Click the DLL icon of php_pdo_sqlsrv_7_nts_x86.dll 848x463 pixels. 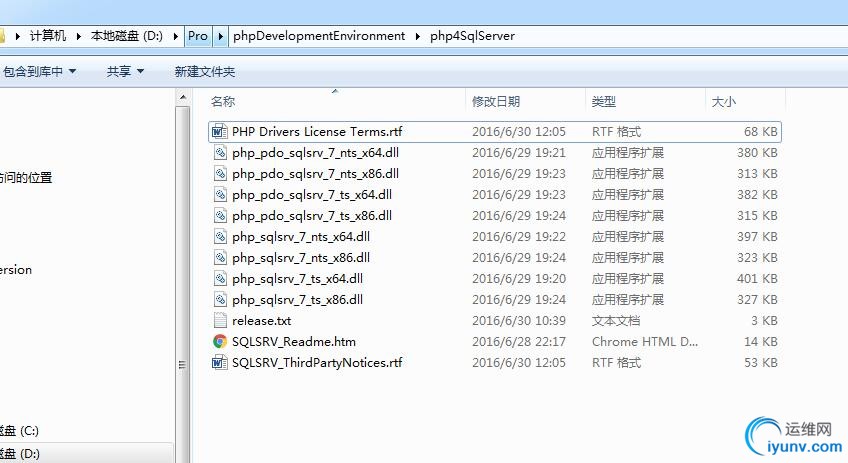coord(220,174)
